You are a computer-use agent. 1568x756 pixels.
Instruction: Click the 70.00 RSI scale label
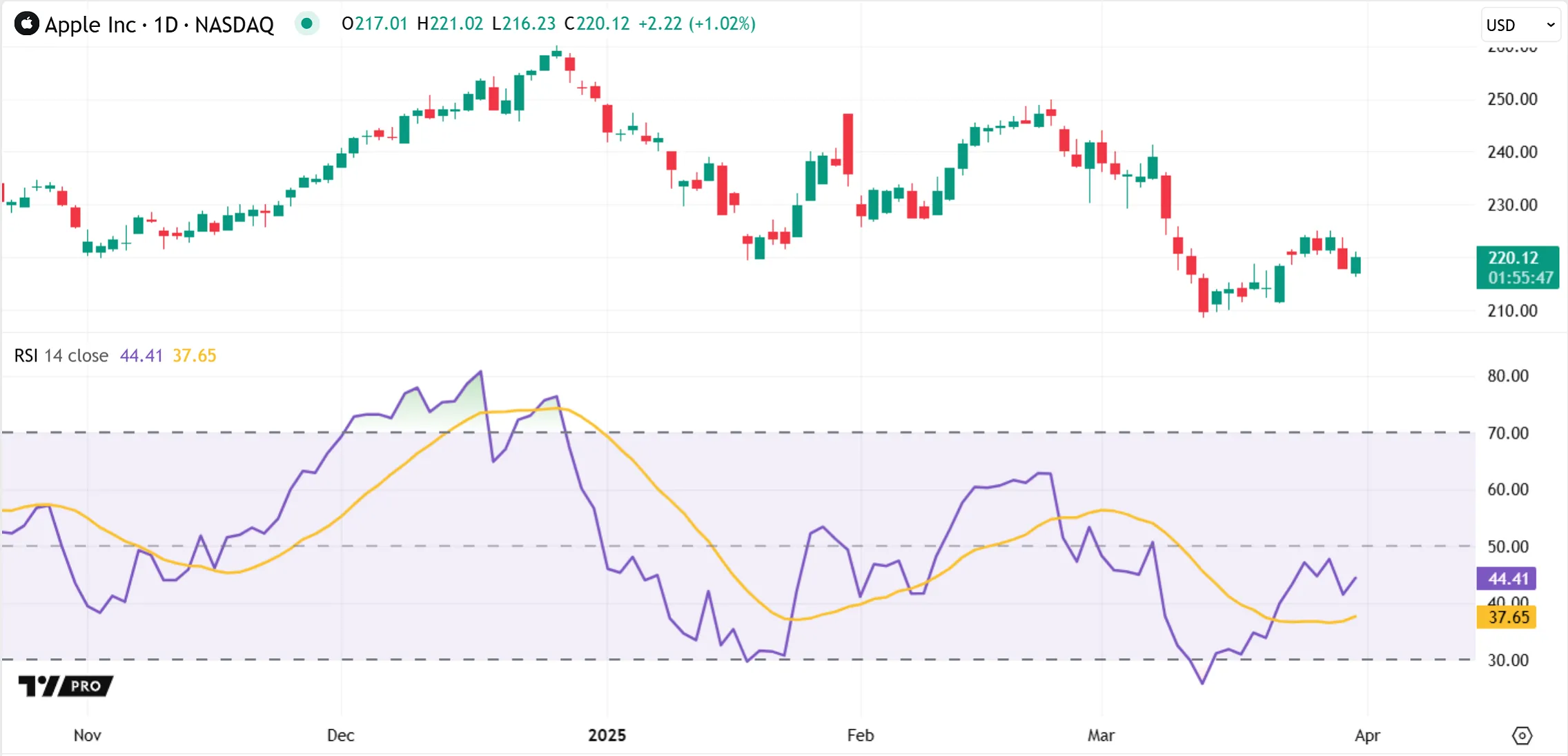click(1508, 432)
